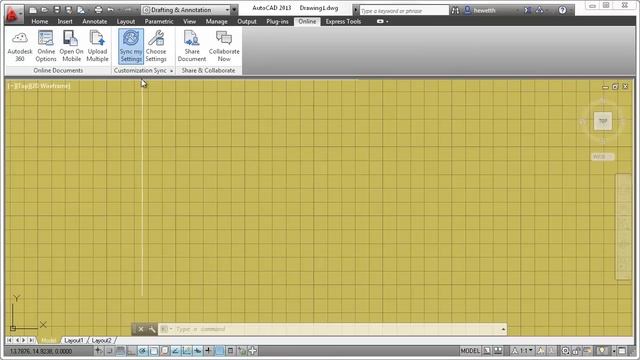This screenshot has width=640, height=360.
Task: Open the Annotate ribbon tab
Action: [95, 21]
